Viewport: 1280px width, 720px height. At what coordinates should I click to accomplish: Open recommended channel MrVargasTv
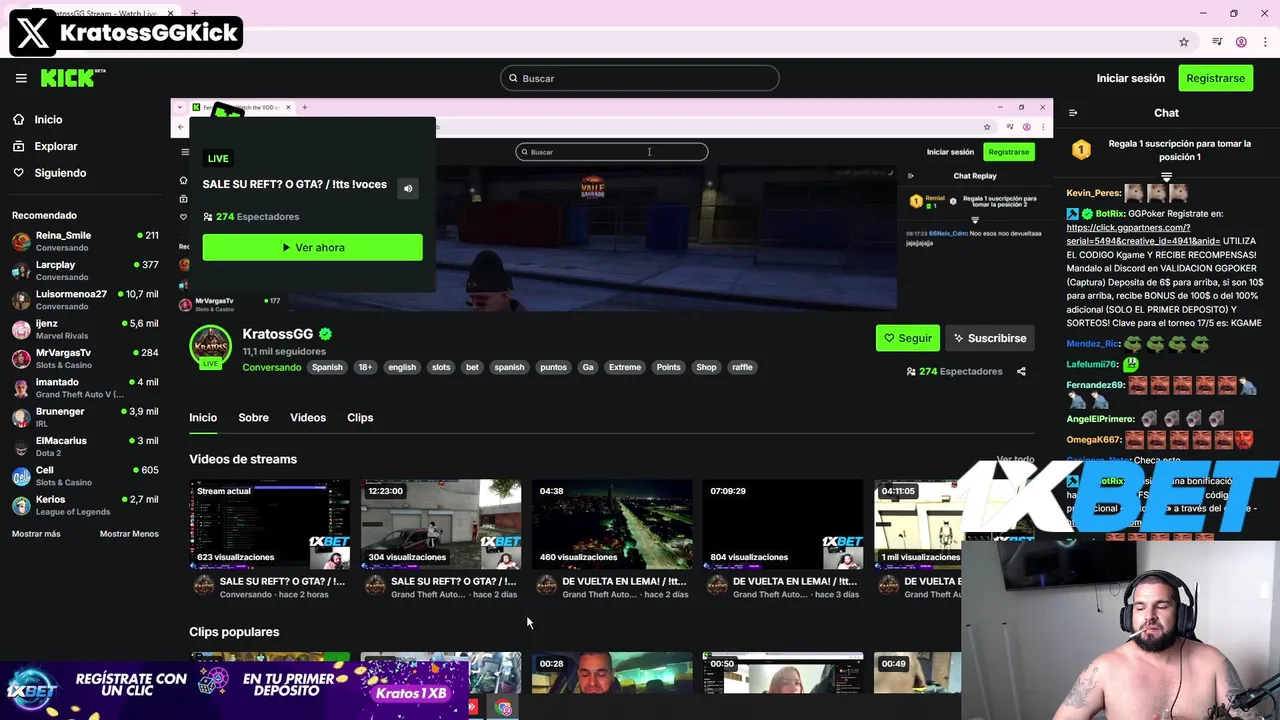click(85, 358)
